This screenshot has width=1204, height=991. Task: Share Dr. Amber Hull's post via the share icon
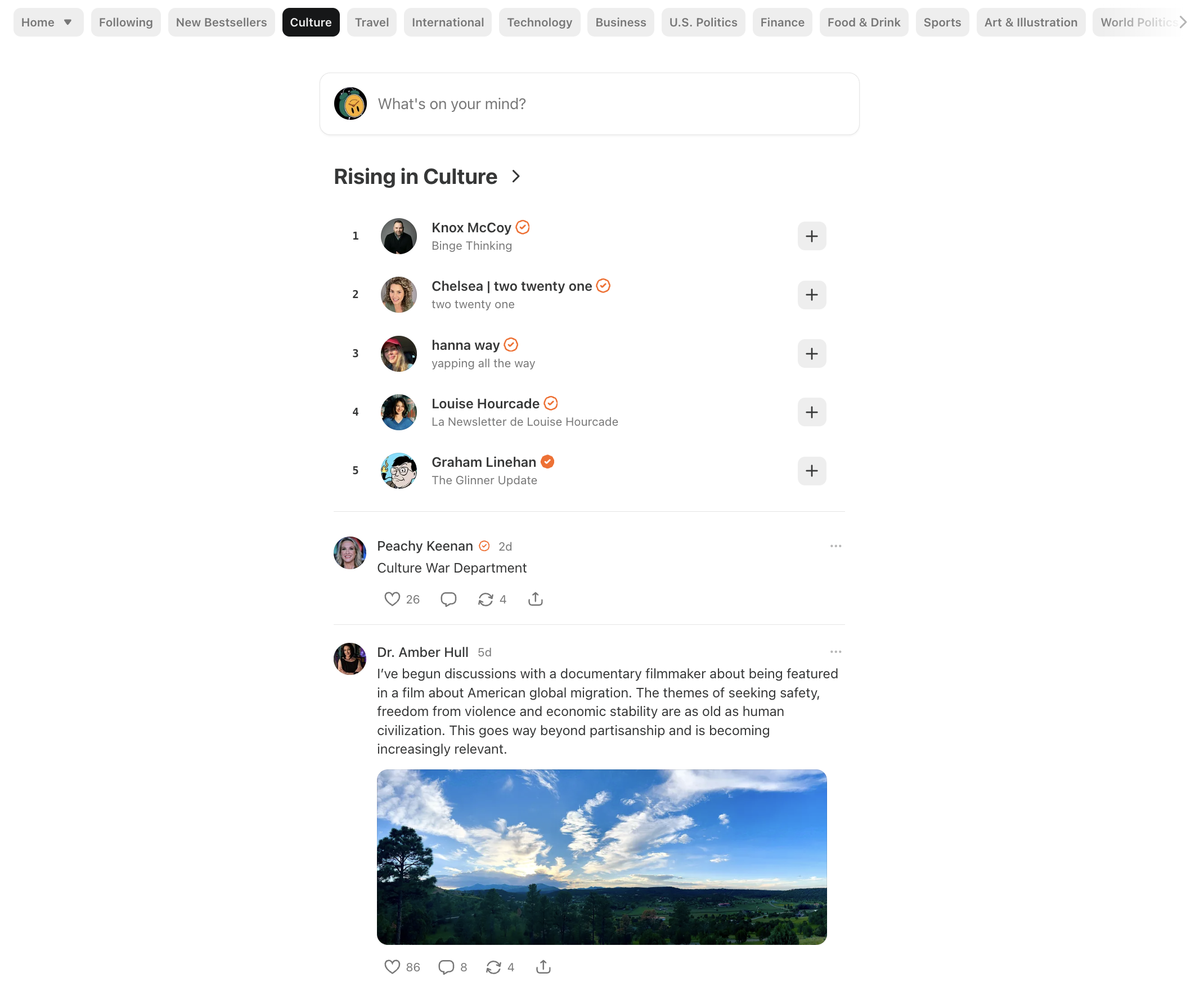tap(543, 966)
